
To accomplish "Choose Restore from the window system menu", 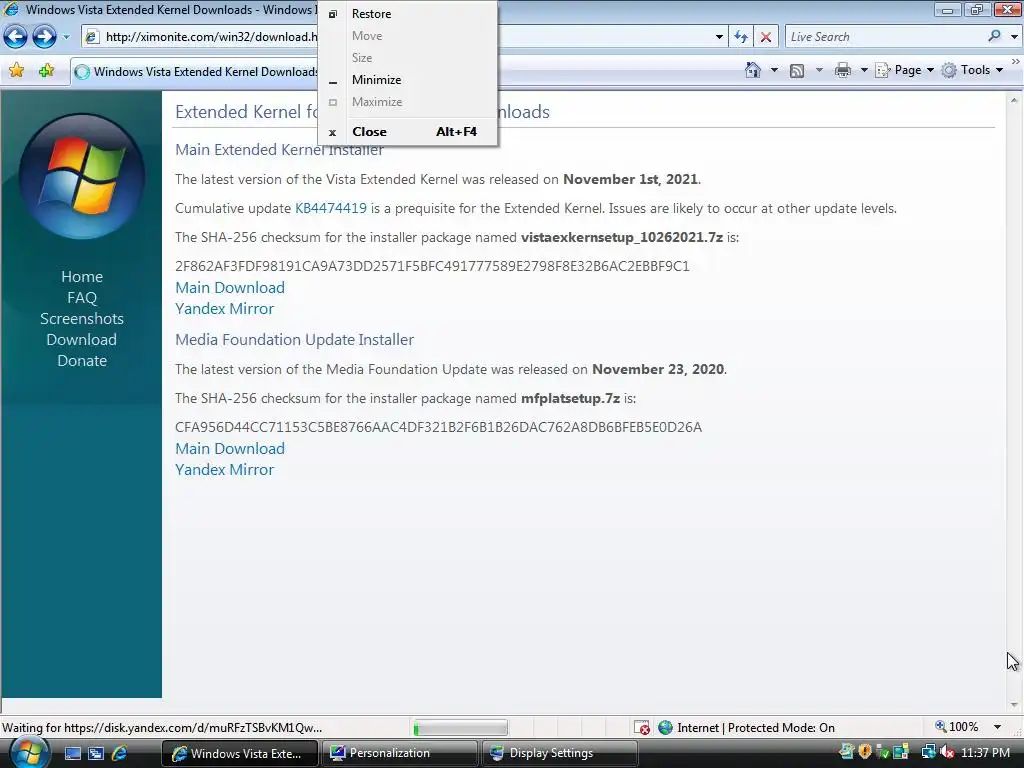I will tap(408, 14).
